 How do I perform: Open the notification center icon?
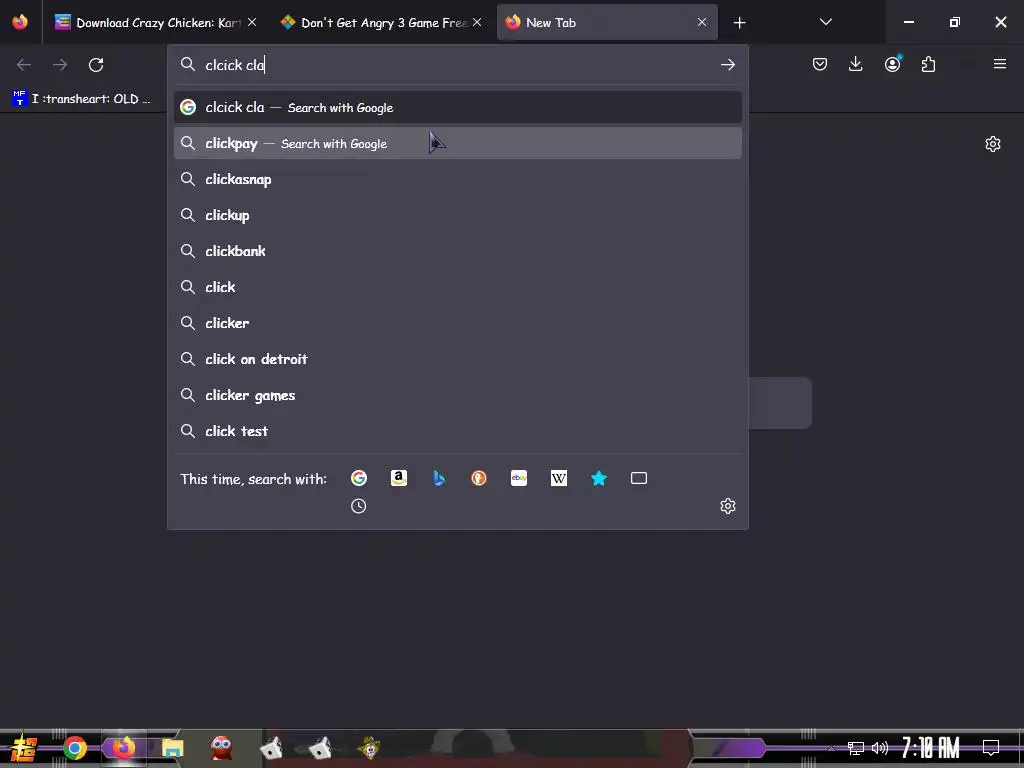click(x=991, y=747)
